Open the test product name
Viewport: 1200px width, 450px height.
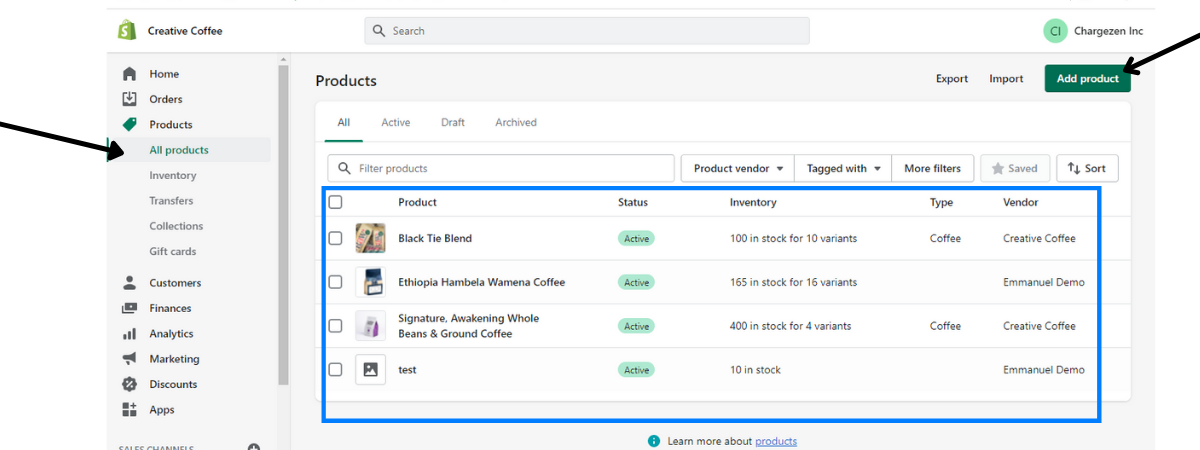point(407,370)
